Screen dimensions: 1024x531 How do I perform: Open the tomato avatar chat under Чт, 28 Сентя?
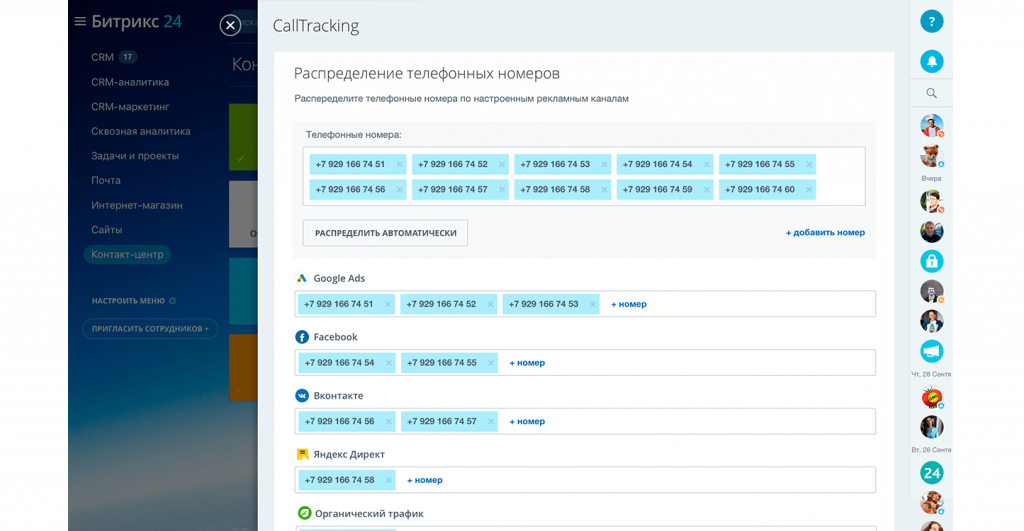coord(931,397)
